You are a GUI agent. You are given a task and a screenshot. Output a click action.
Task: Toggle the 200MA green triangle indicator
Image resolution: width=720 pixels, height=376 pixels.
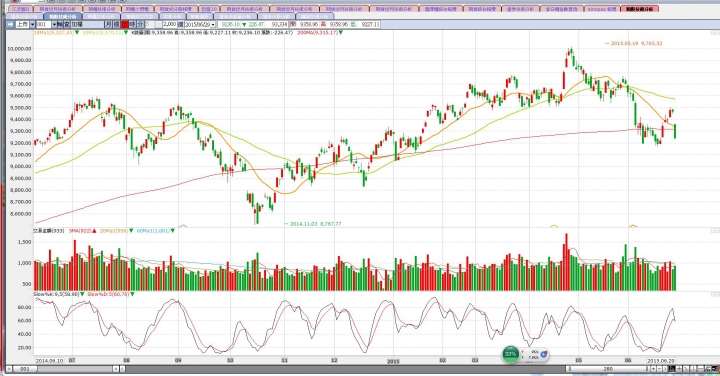[341, 33]
